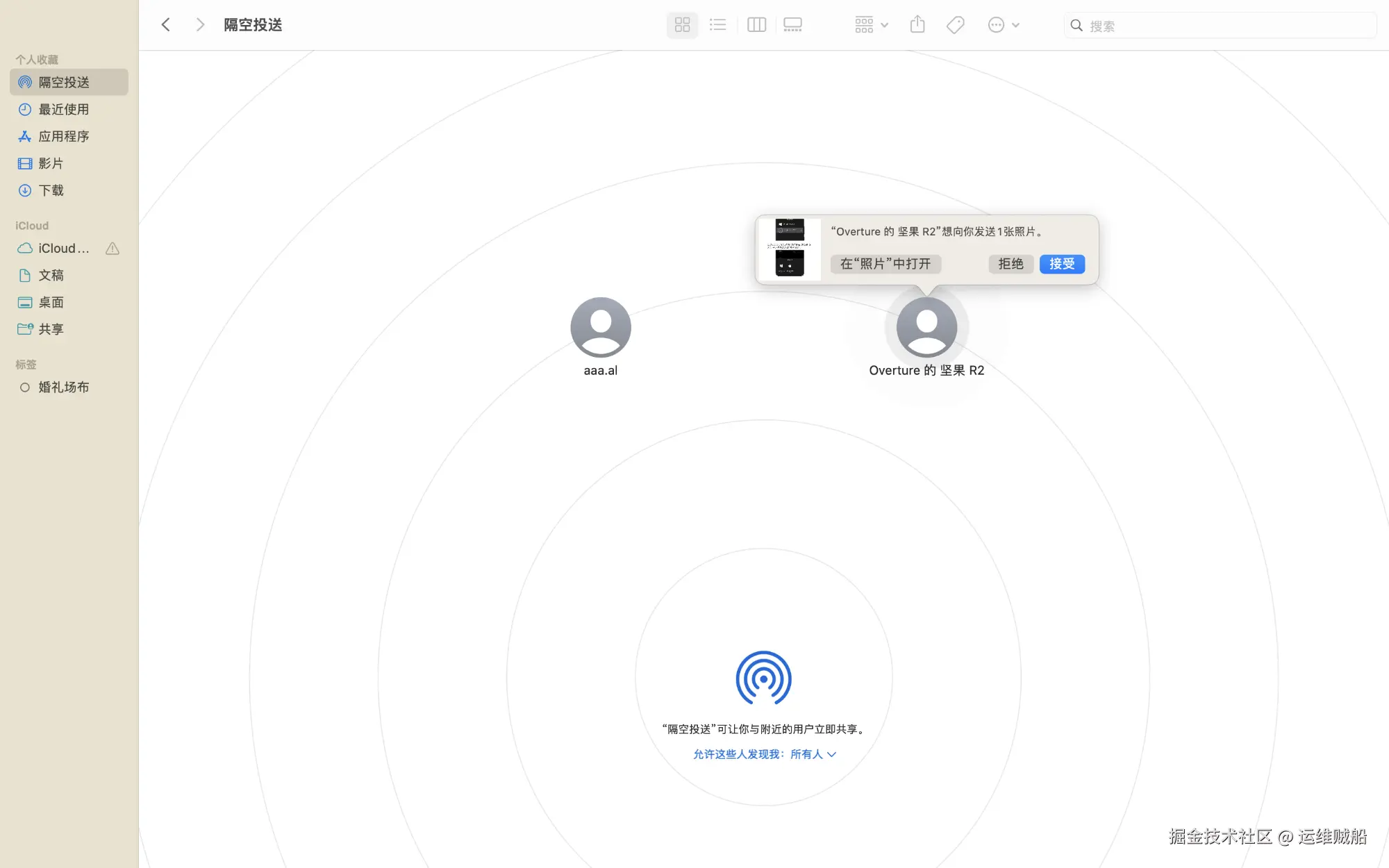The image size is (1389, 868).
Task: Click the tag toolbar icon
Action: click(x=955, y=25)
